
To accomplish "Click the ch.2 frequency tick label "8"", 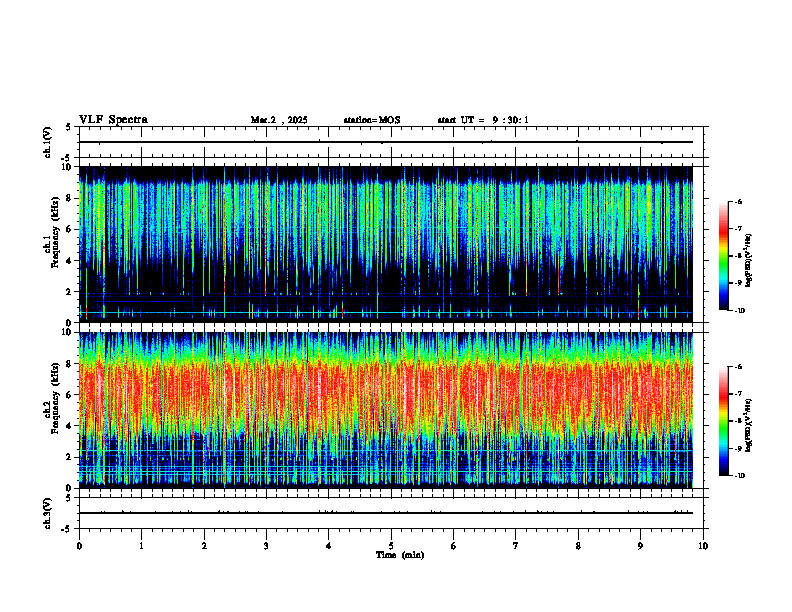I will click(x=70, y=364).
